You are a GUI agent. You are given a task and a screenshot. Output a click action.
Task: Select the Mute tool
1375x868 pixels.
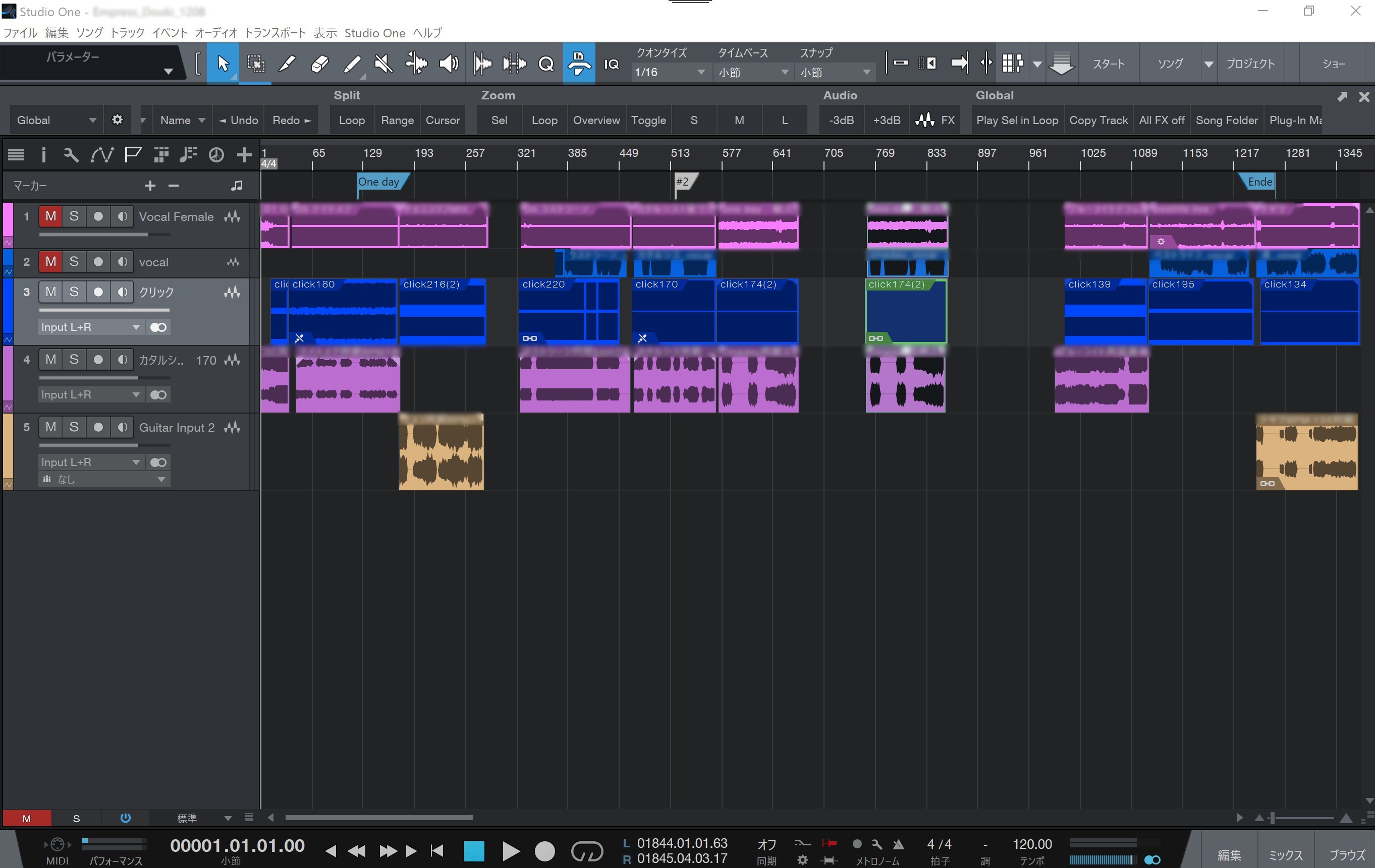coord(383,64)
